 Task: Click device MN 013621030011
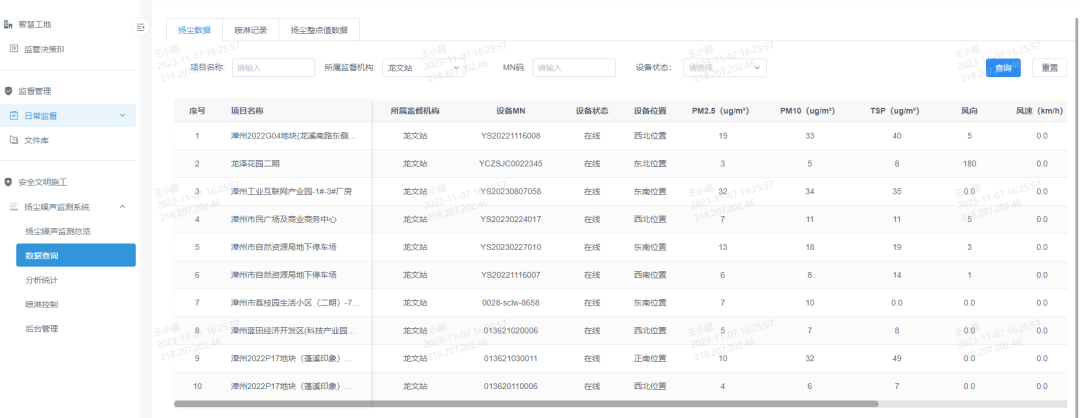[x=510, y=358]
